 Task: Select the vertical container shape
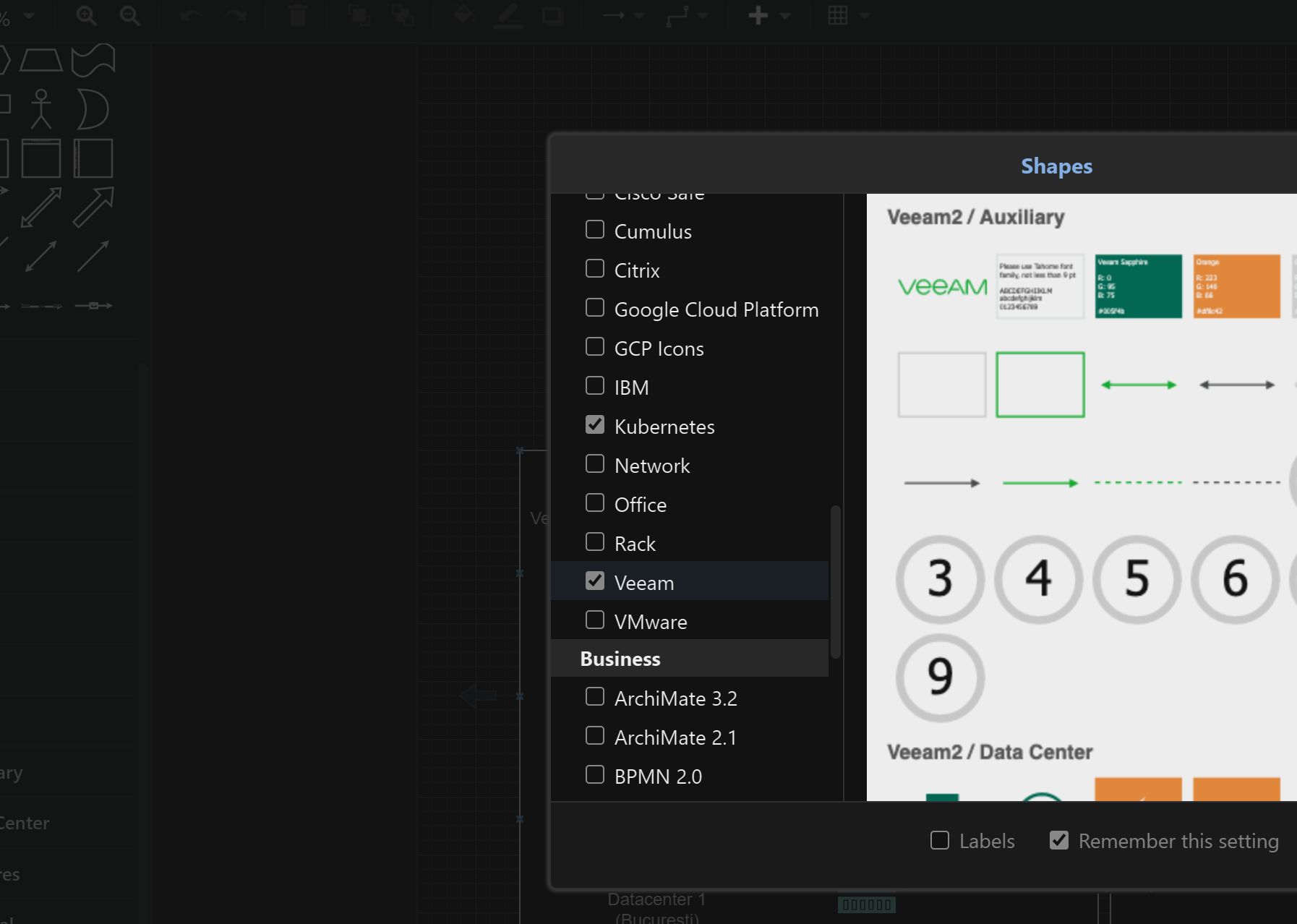tap(41, 158)
